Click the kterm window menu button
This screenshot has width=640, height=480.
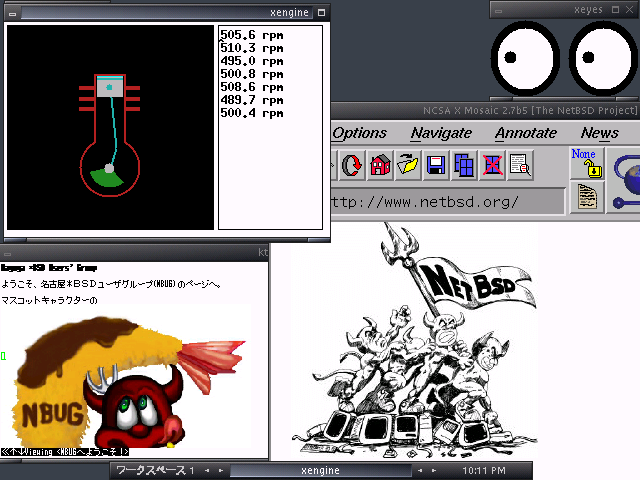pyautogui.click(x=7, y=254)
